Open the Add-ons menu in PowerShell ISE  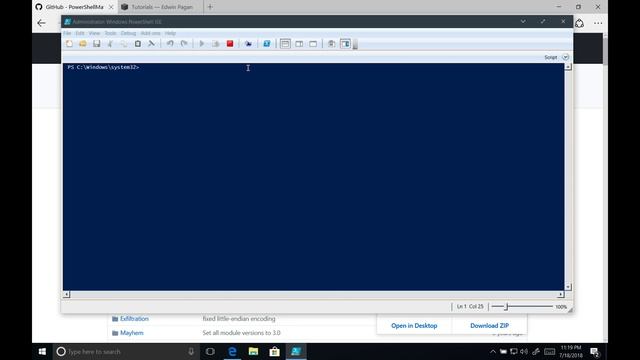(151, 33)
